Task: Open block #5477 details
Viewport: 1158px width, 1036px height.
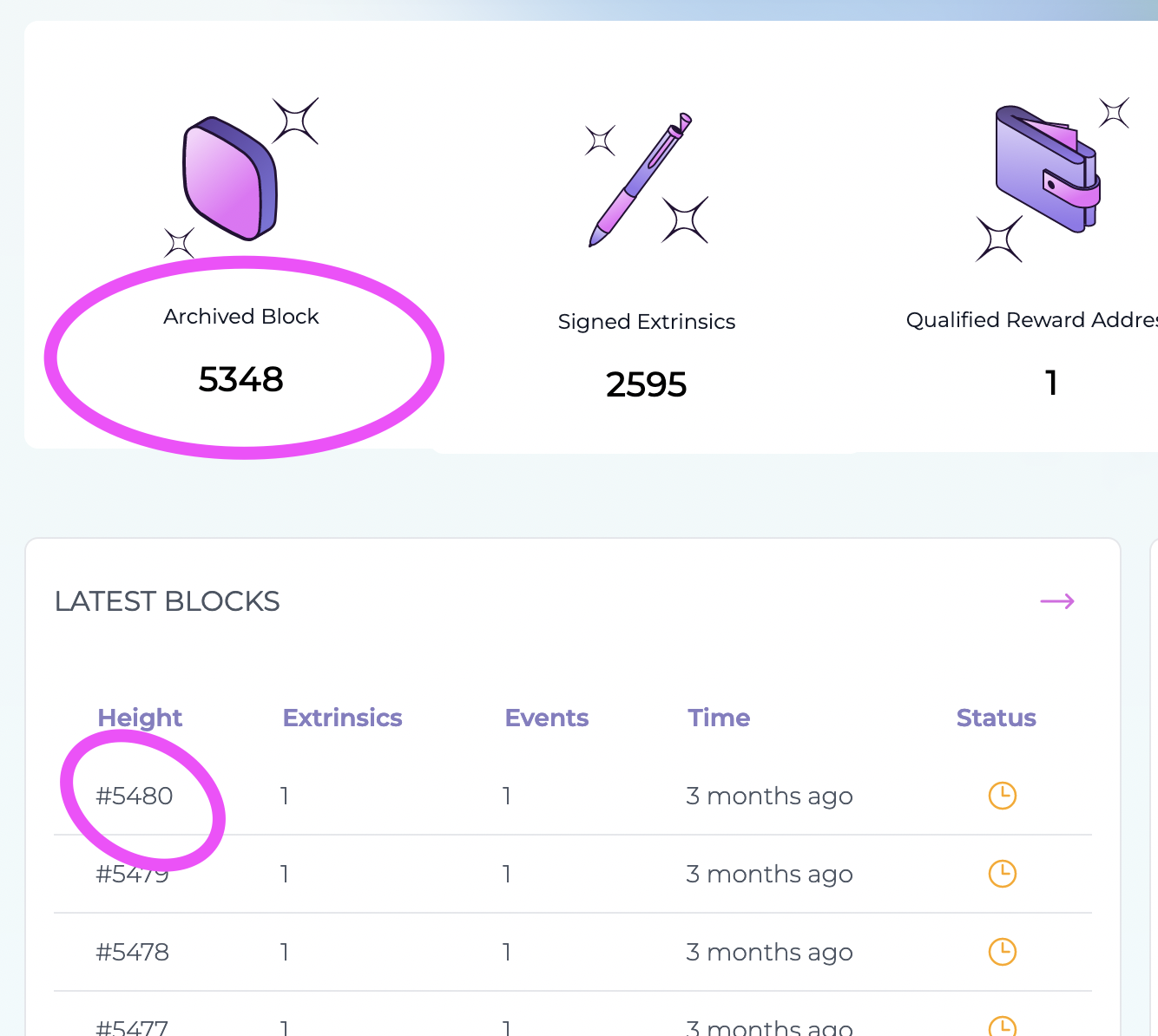Action: [135, 1027]
